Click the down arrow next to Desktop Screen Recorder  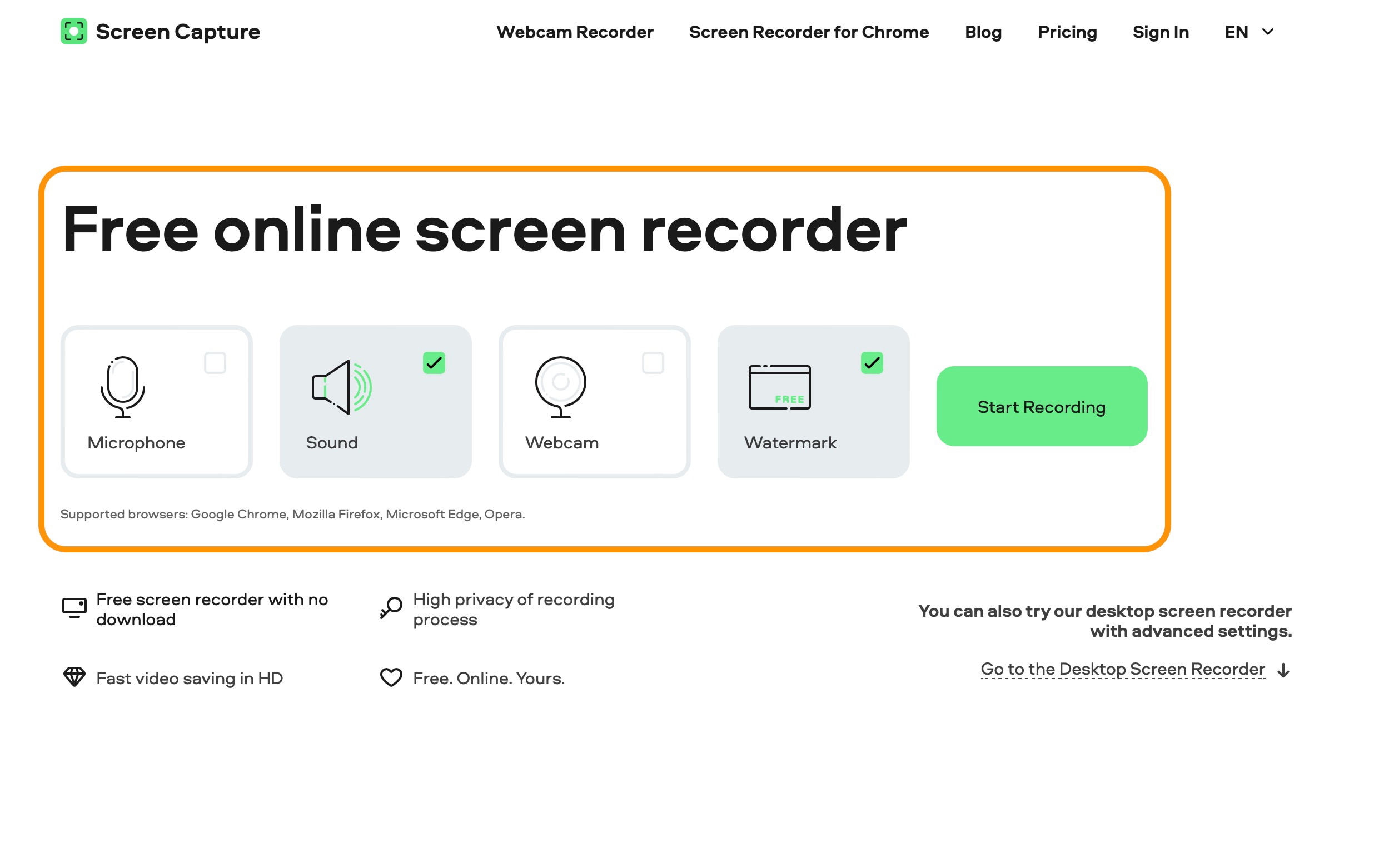tap(1283, 670)
